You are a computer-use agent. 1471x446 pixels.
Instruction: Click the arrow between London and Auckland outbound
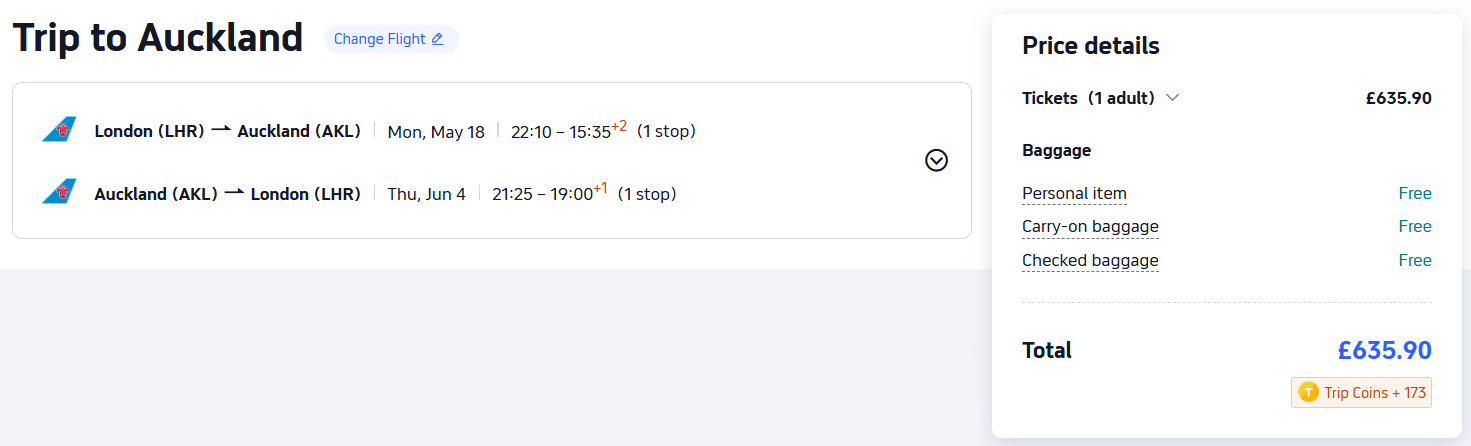point(221,130)
